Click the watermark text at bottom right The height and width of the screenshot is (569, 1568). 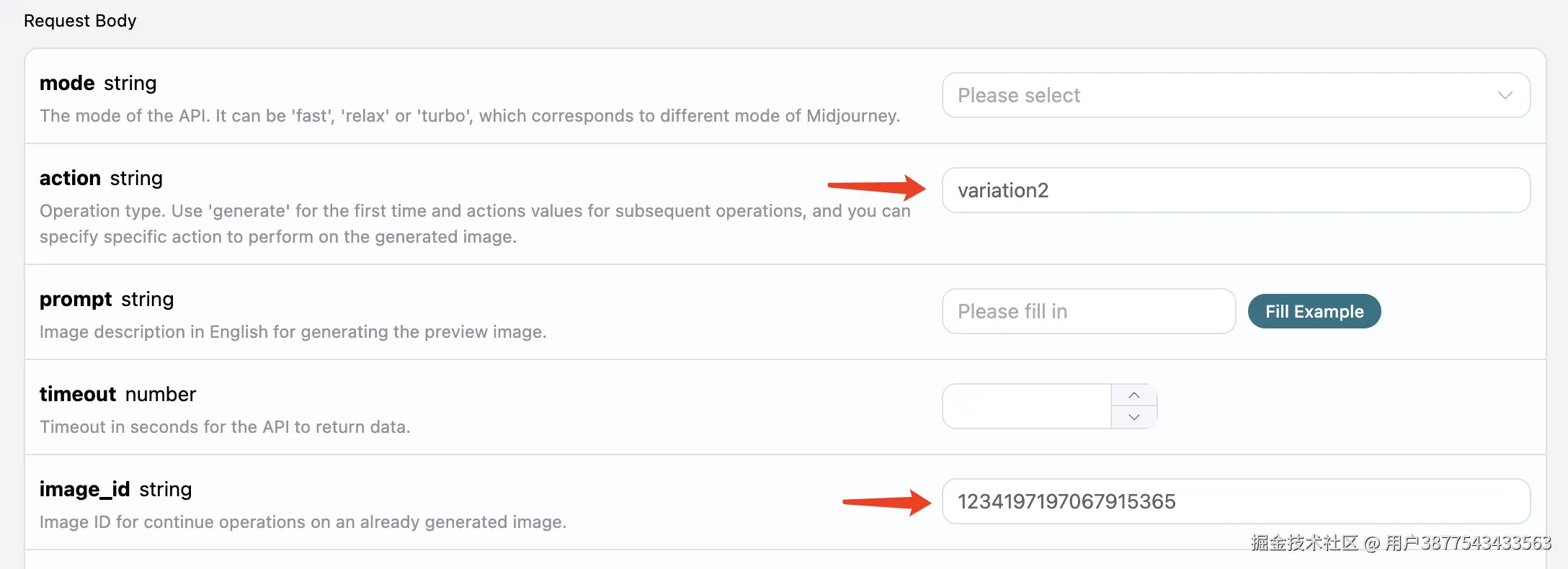[x=1401, y=543]
